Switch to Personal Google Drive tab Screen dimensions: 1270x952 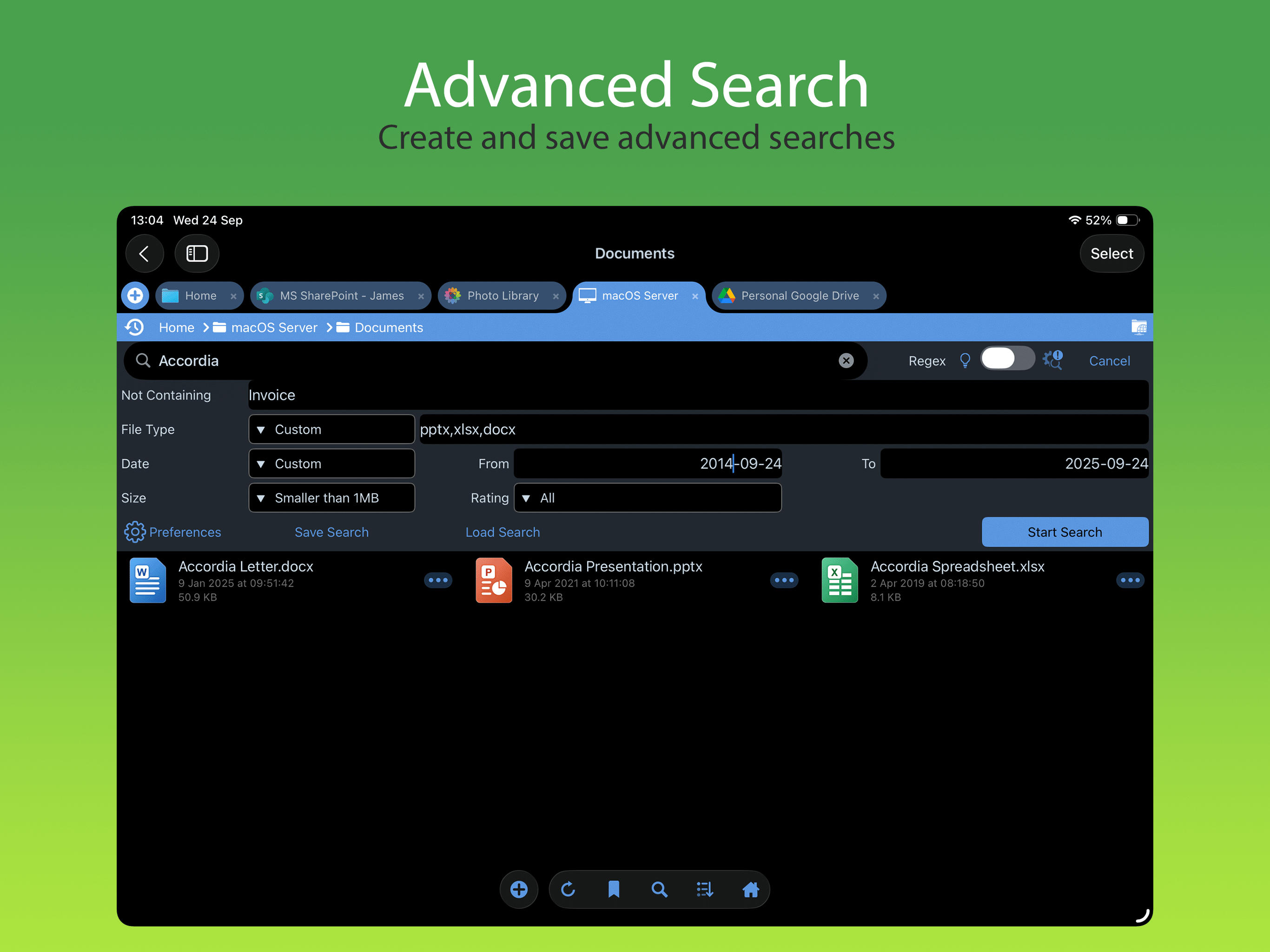799,296
